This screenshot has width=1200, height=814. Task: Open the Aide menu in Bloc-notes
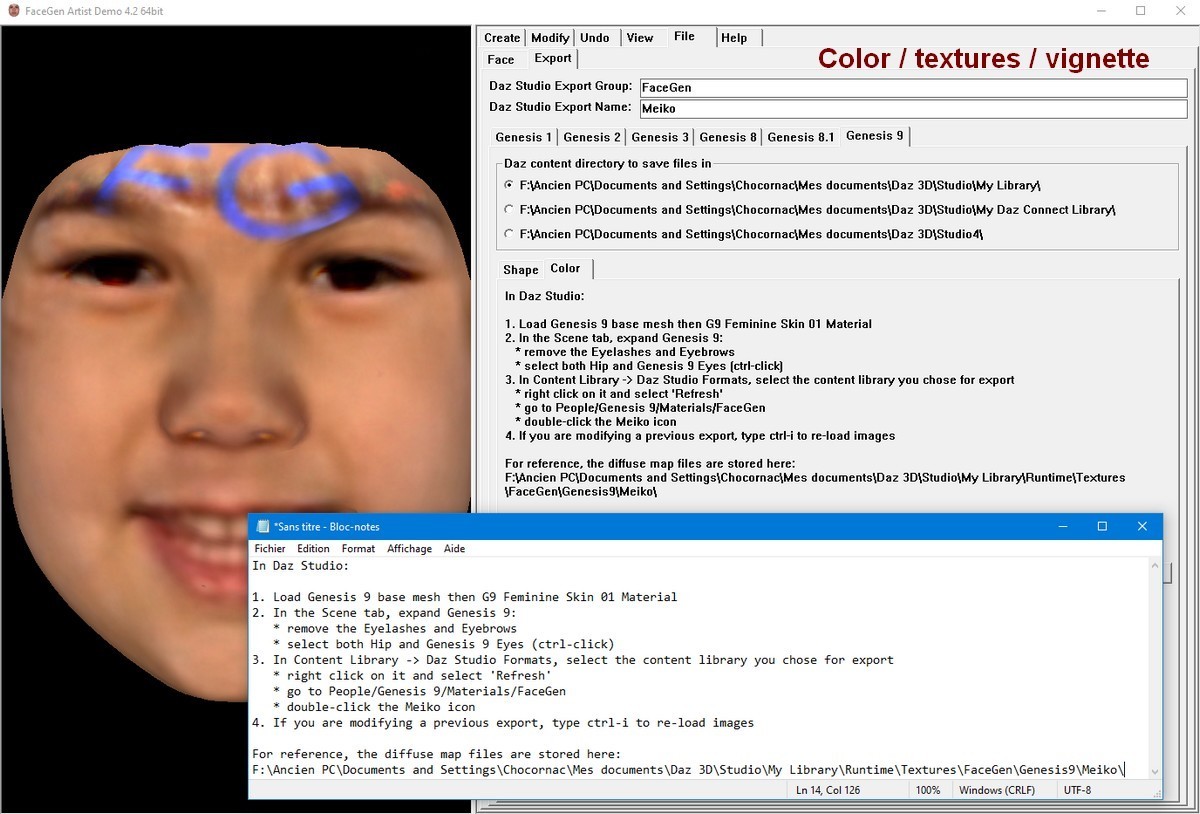click(454, 548)
